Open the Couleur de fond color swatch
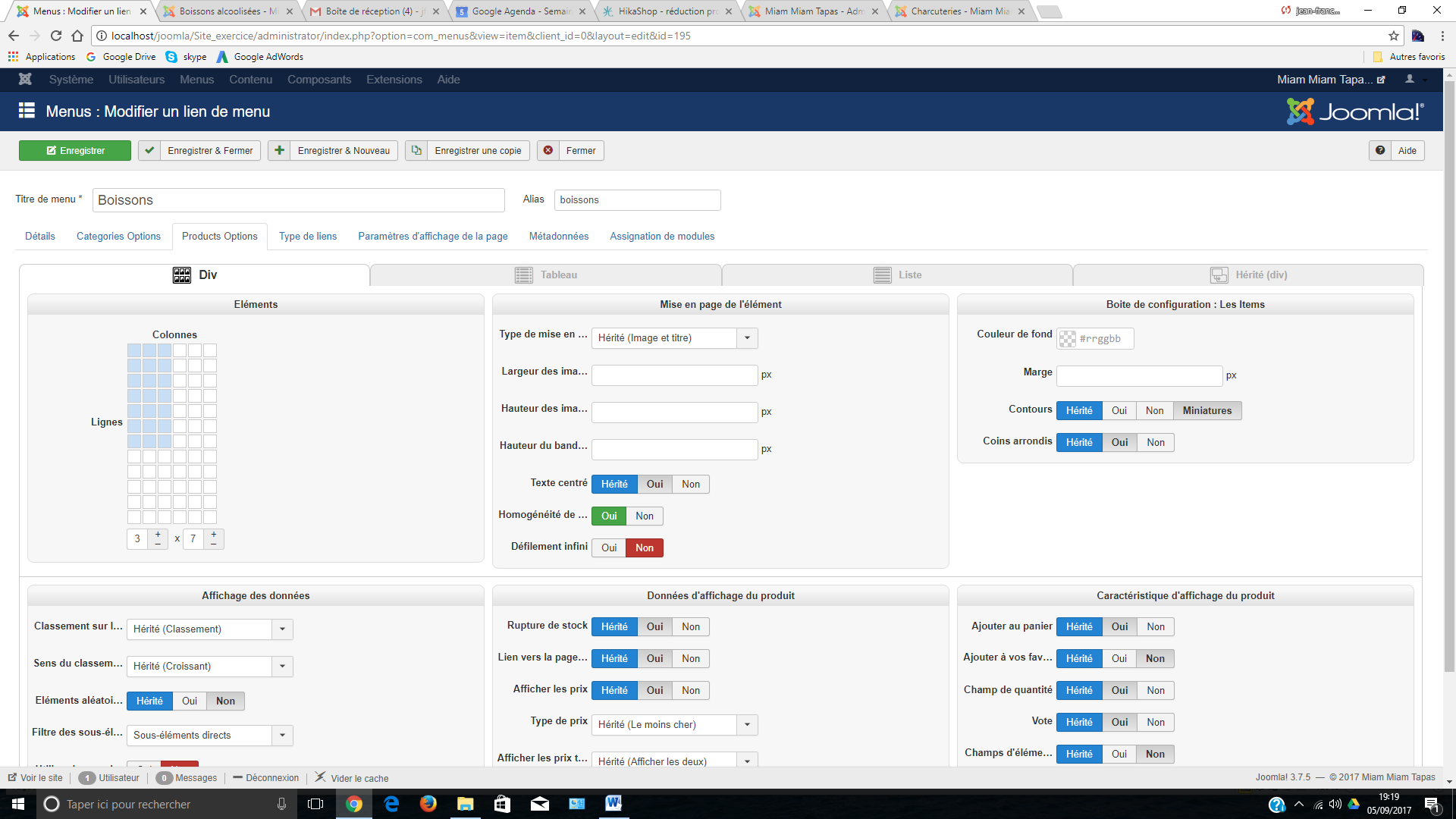Screen dimensions: 1456x819 (x=1068, y=339)
